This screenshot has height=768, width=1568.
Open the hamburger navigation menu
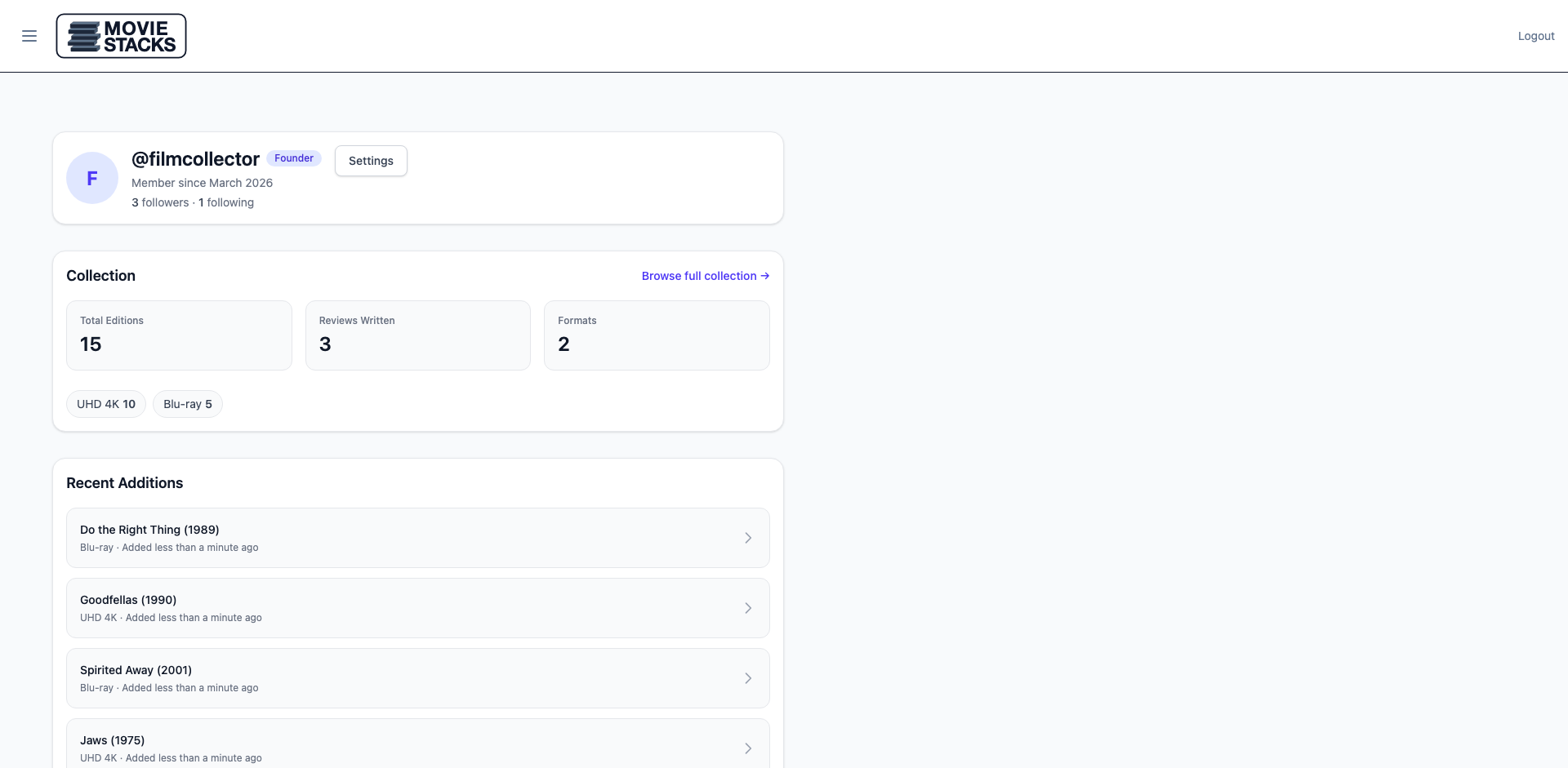point(29,36)
